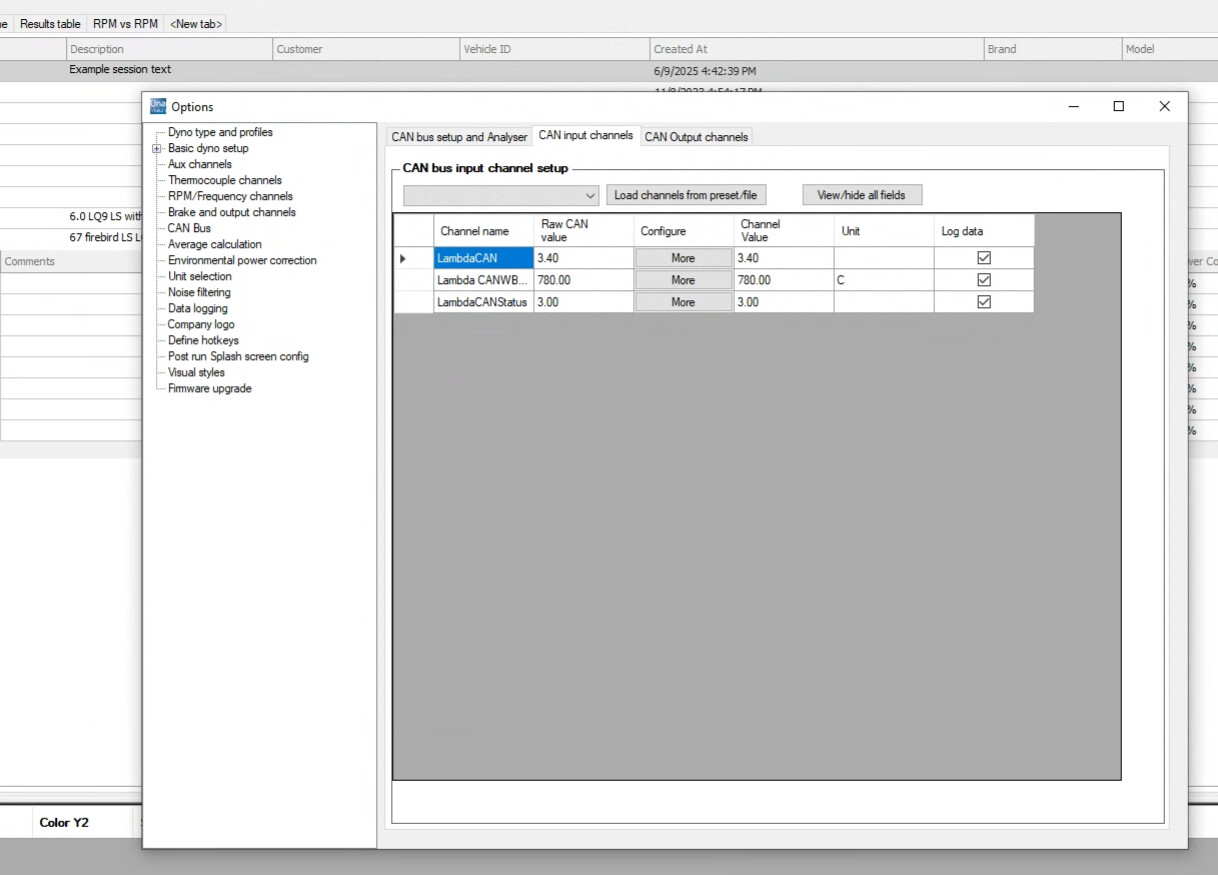The image size is (1218, 875).
Task: Open Environmental power correction settings
Action: 242,260
